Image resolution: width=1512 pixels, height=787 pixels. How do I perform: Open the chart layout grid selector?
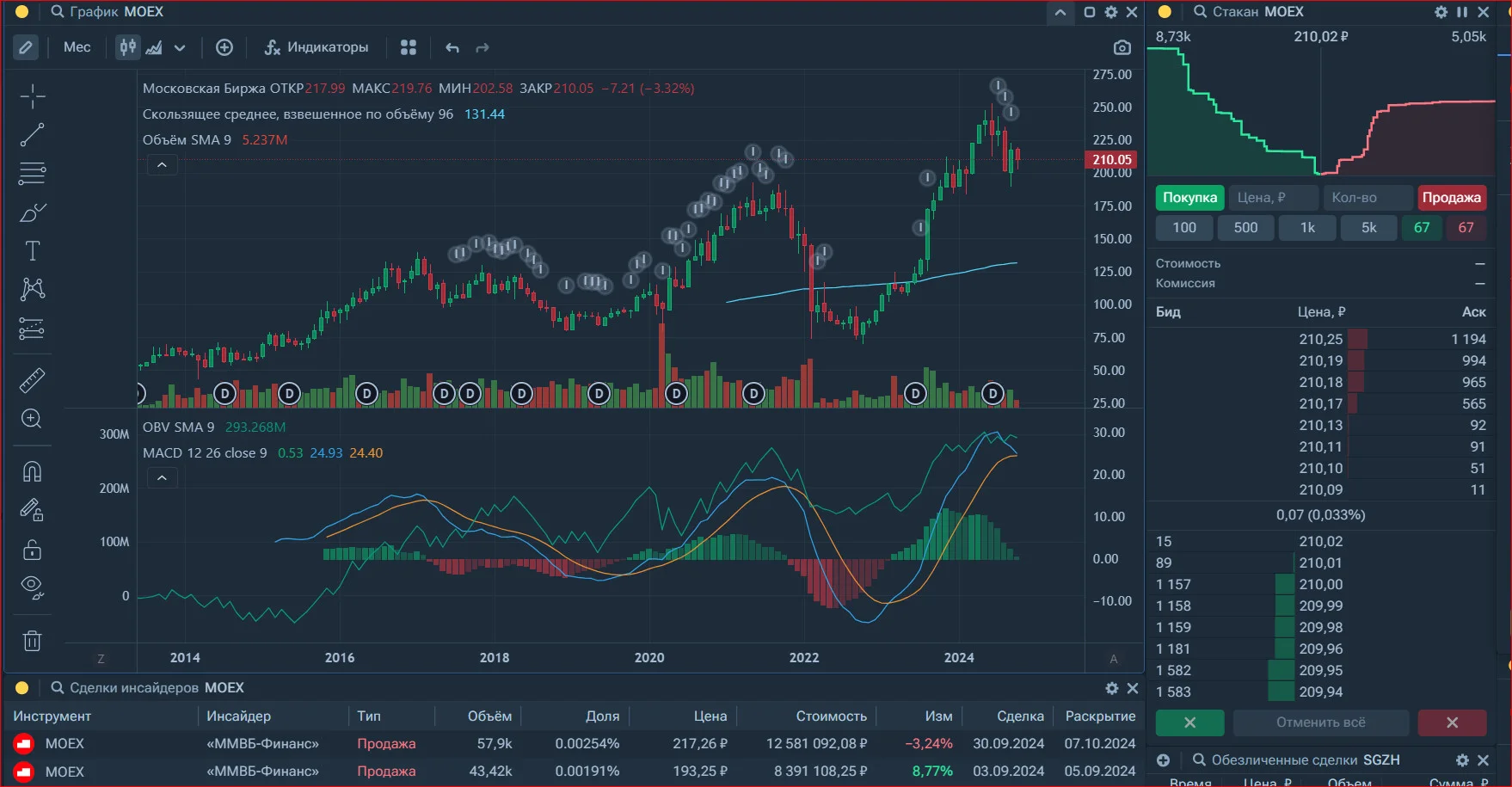point(409,47)
